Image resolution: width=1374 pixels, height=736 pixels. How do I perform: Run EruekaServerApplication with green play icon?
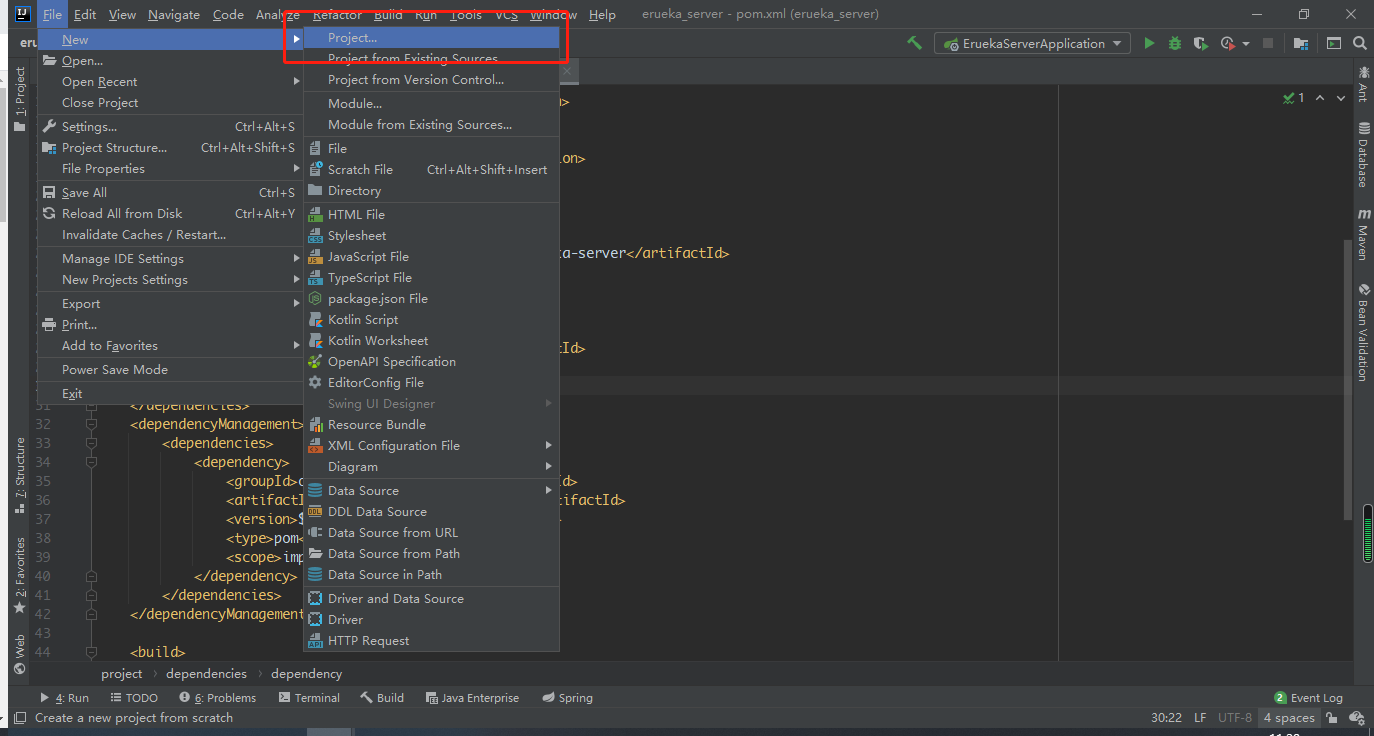[1149, 43]
